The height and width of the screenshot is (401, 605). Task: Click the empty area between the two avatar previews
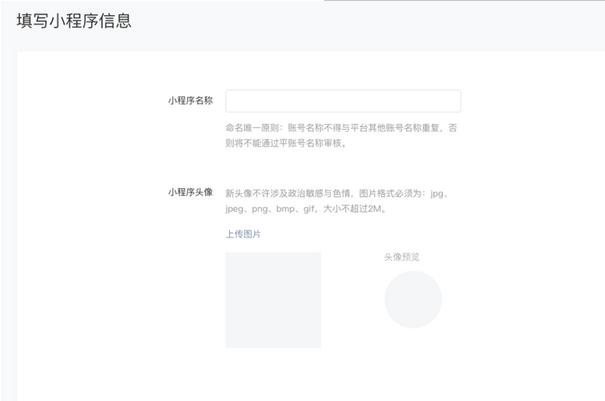click(x=352, y=300)
